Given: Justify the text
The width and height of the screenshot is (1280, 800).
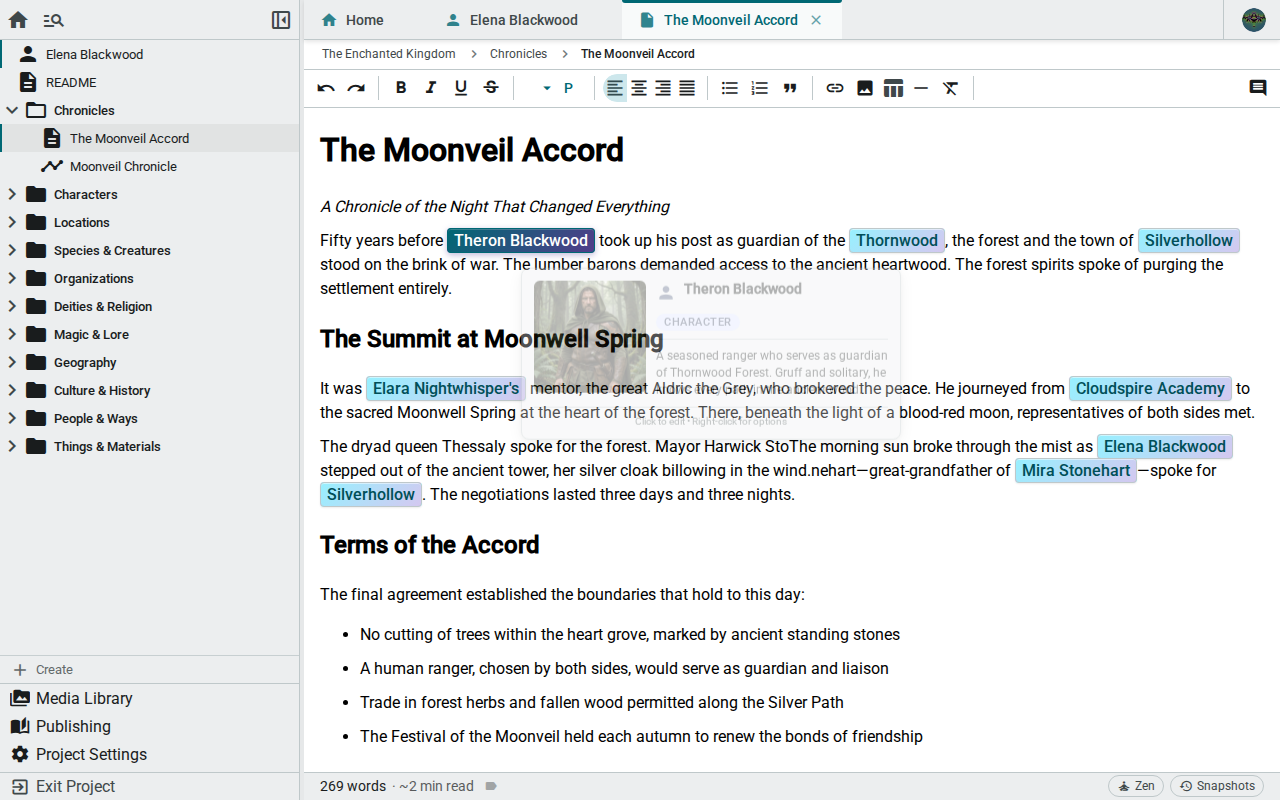Looking at the screenshot, I should 687,88.
